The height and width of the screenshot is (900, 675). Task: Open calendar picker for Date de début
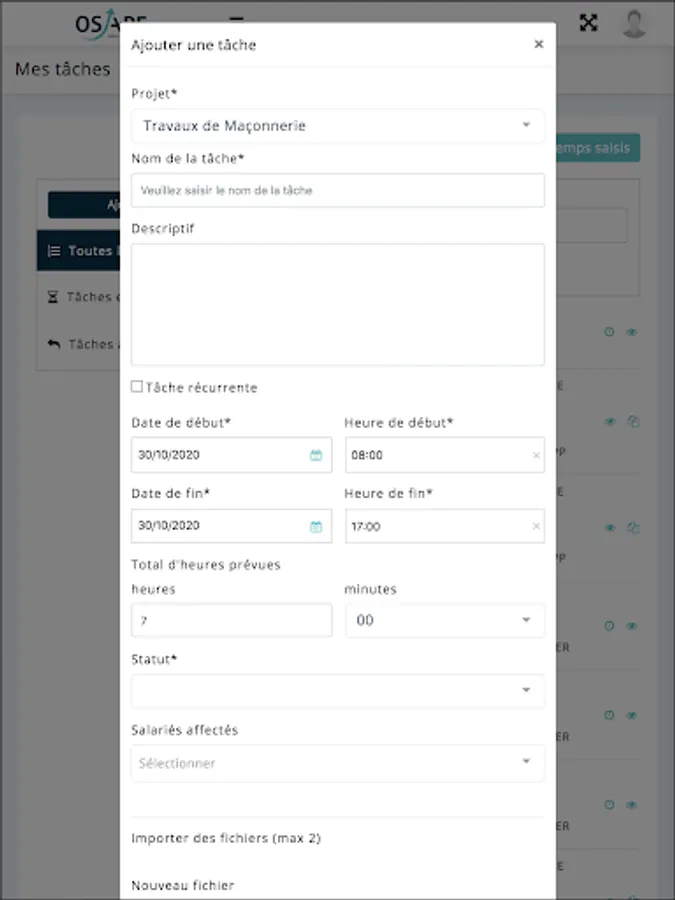click(316, 455)
